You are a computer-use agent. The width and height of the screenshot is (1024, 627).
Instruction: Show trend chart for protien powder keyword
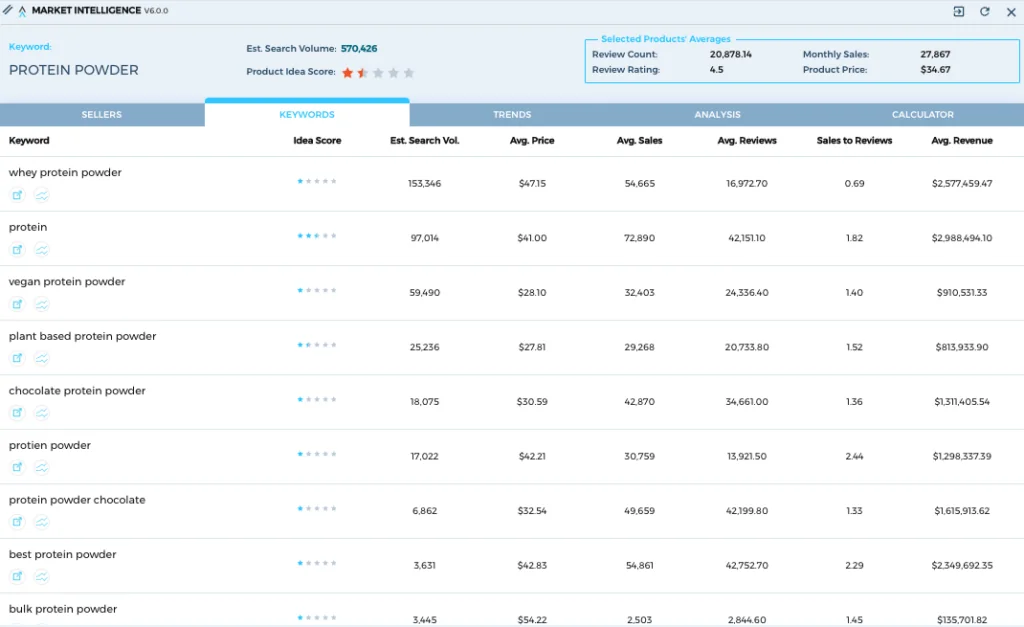click(41, 467)
